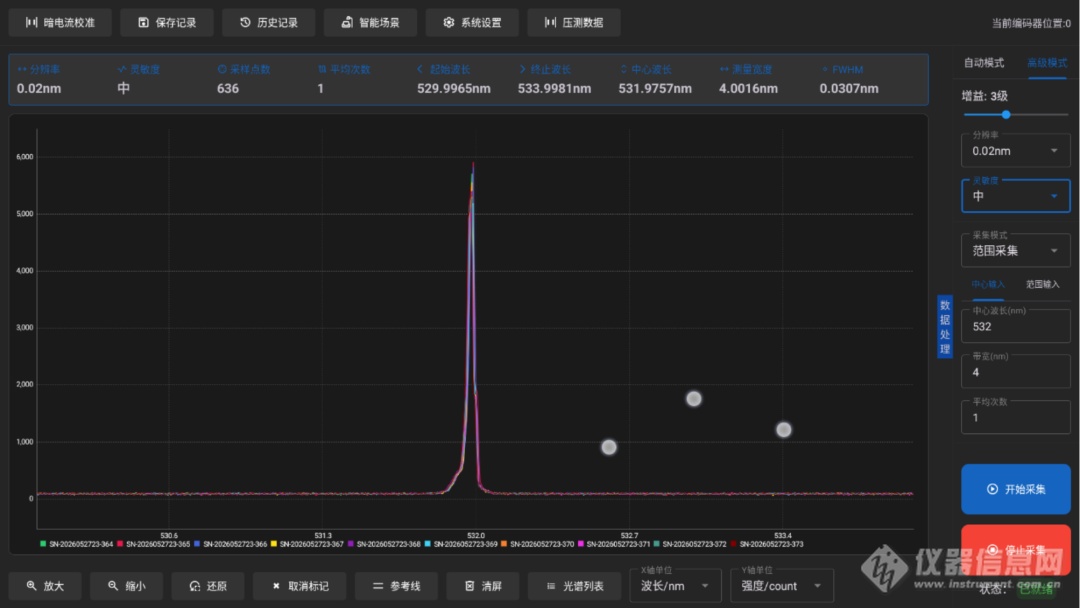
Task: Open the 暗电流校准 dark current calibration
Action: (x=60, y=23)
